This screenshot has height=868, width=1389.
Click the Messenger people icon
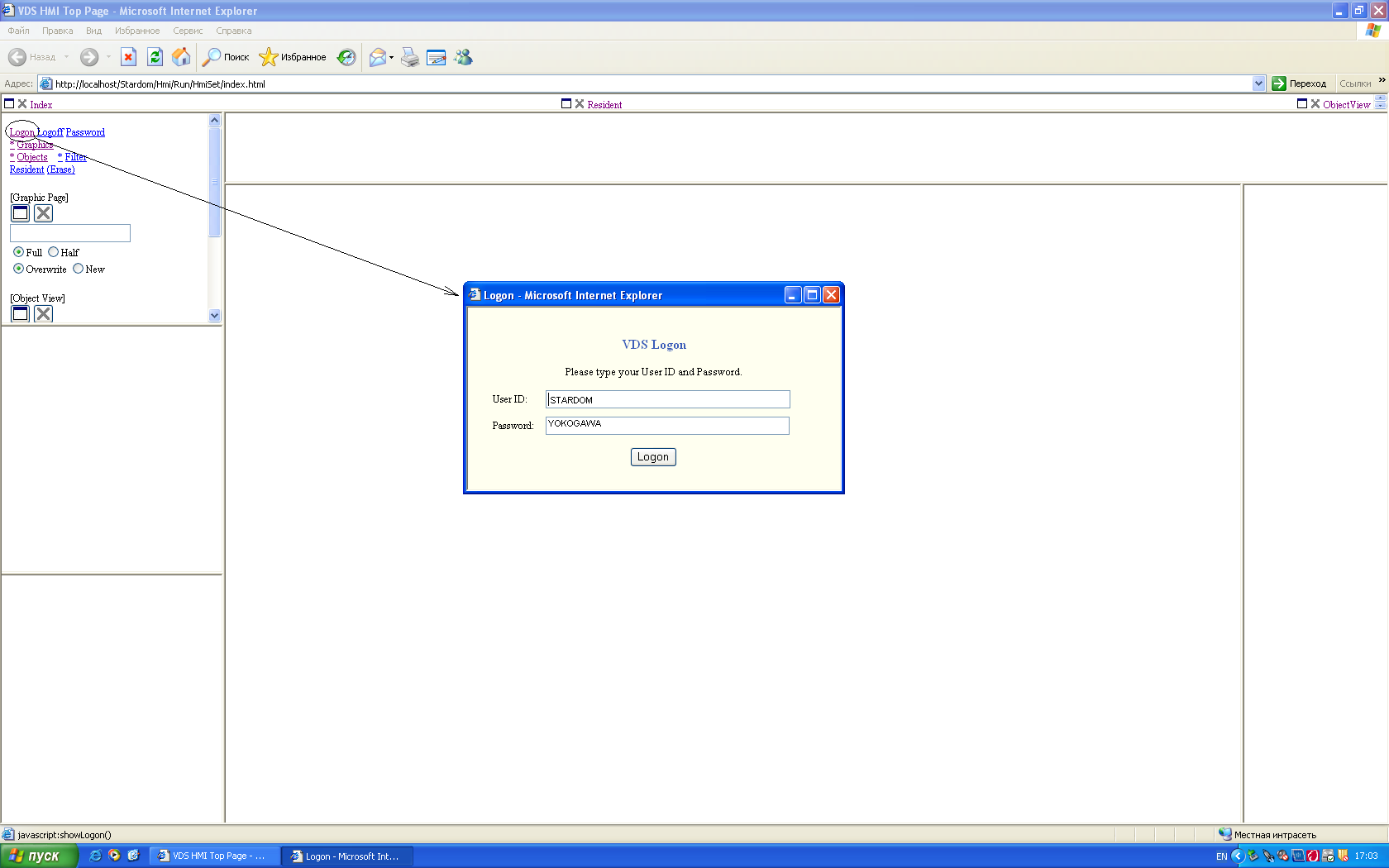coord(463,57)
